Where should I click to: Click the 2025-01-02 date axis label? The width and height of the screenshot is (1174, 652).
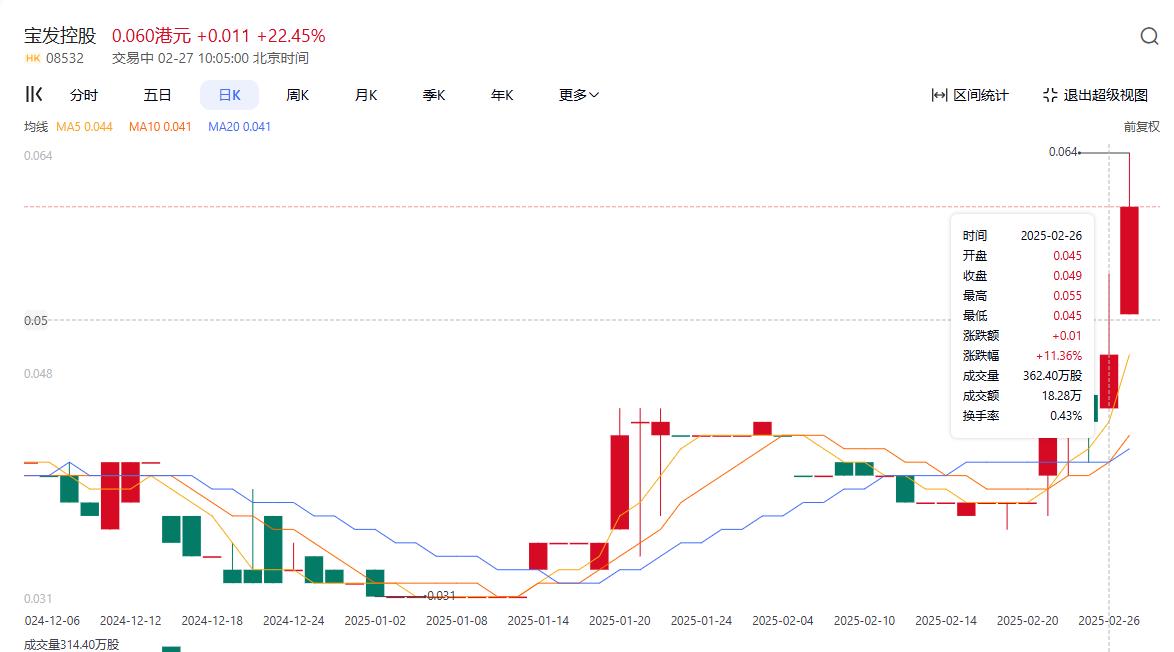coord(375,621)
